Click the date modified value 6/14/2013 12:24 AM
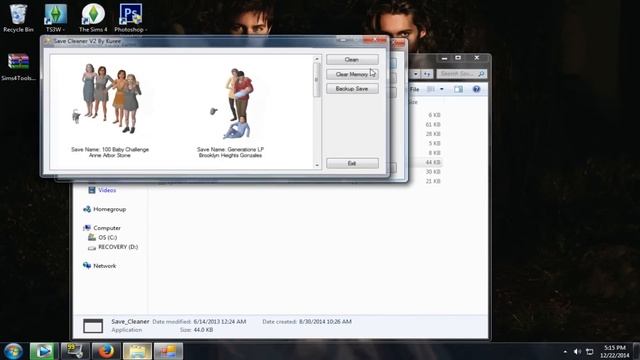The height and width of the screenshot is (360, 640). coord(220,322)
